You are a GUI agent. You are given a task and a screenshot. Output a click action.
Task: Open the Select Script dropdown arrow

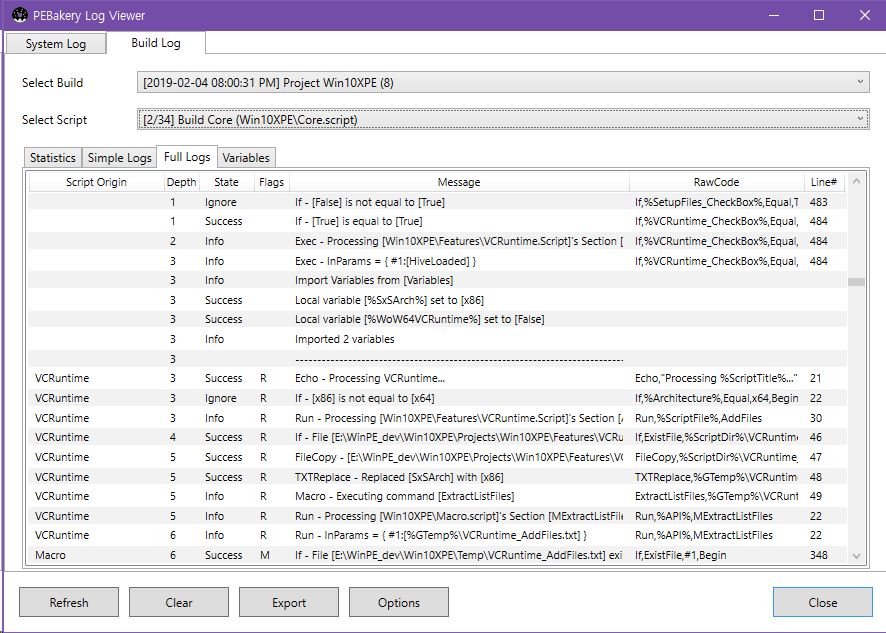tap(858, 119)
